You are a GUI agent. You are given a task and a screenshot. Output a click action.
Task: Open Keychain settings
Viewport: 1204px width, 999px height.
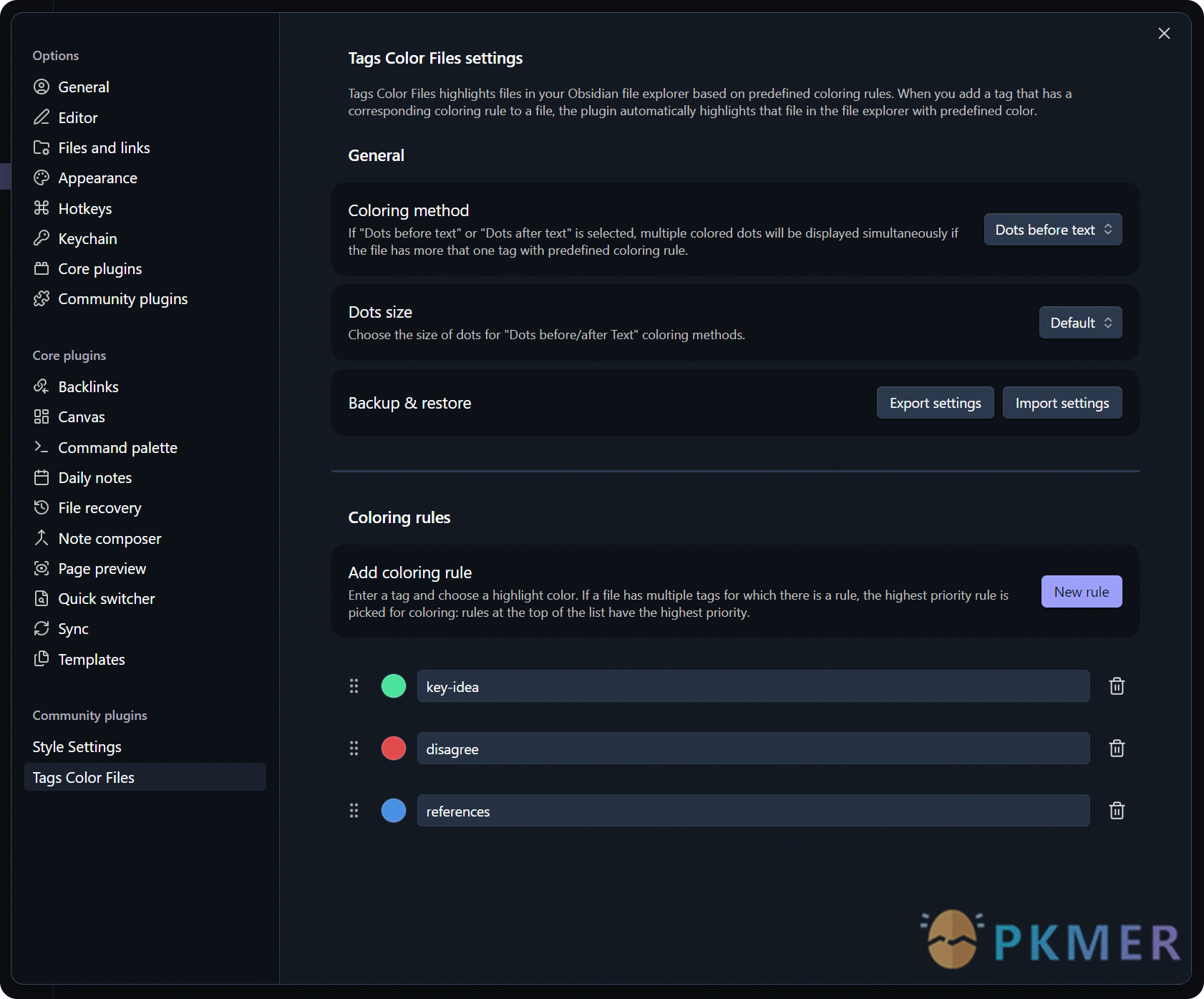coord(145,238)
